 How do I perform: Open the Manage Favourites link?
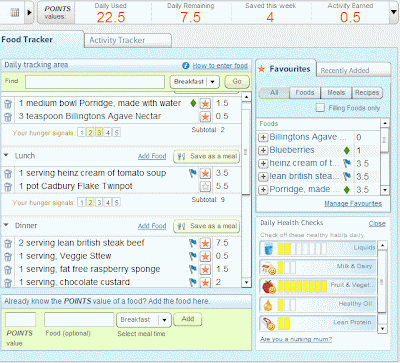pos(353,203)
